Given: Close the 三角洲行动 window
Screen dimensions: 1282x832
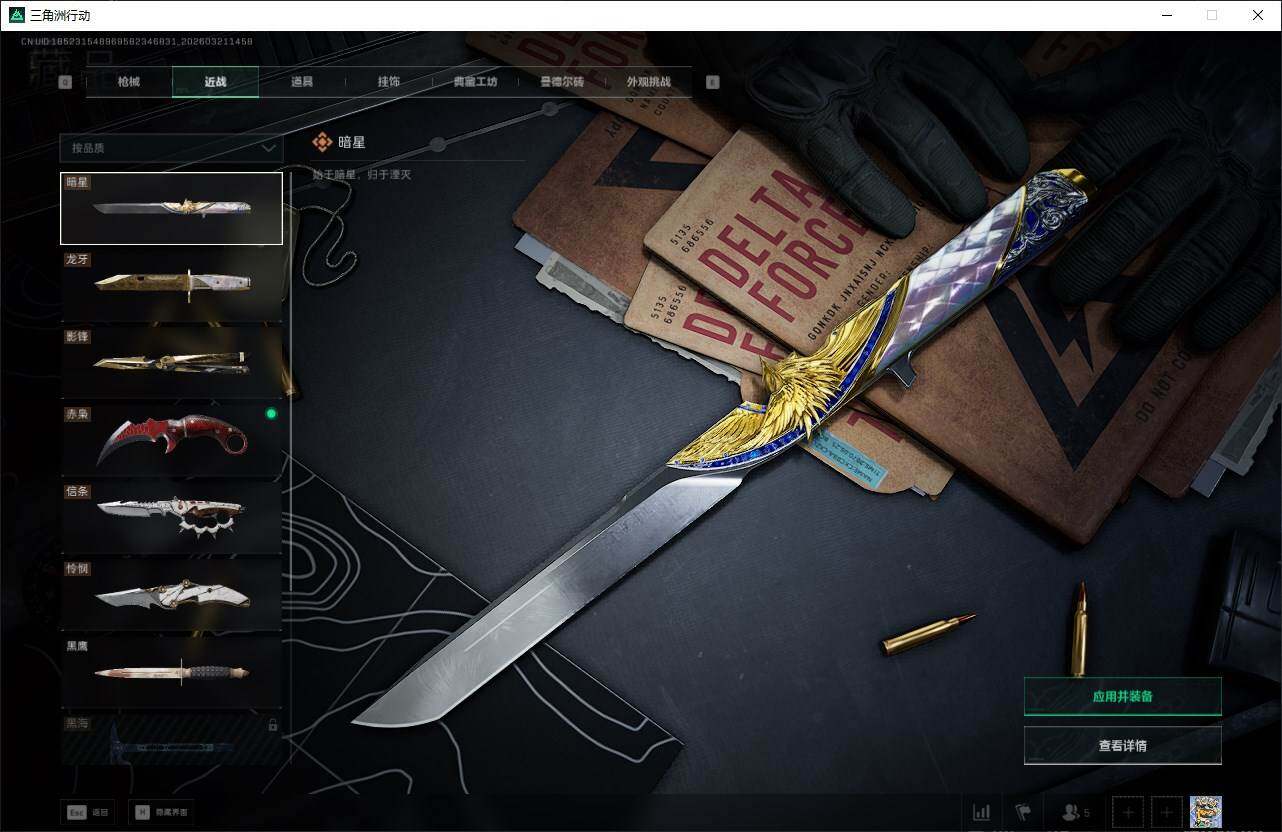Looking at the screenshot, I should point(1258,15).
